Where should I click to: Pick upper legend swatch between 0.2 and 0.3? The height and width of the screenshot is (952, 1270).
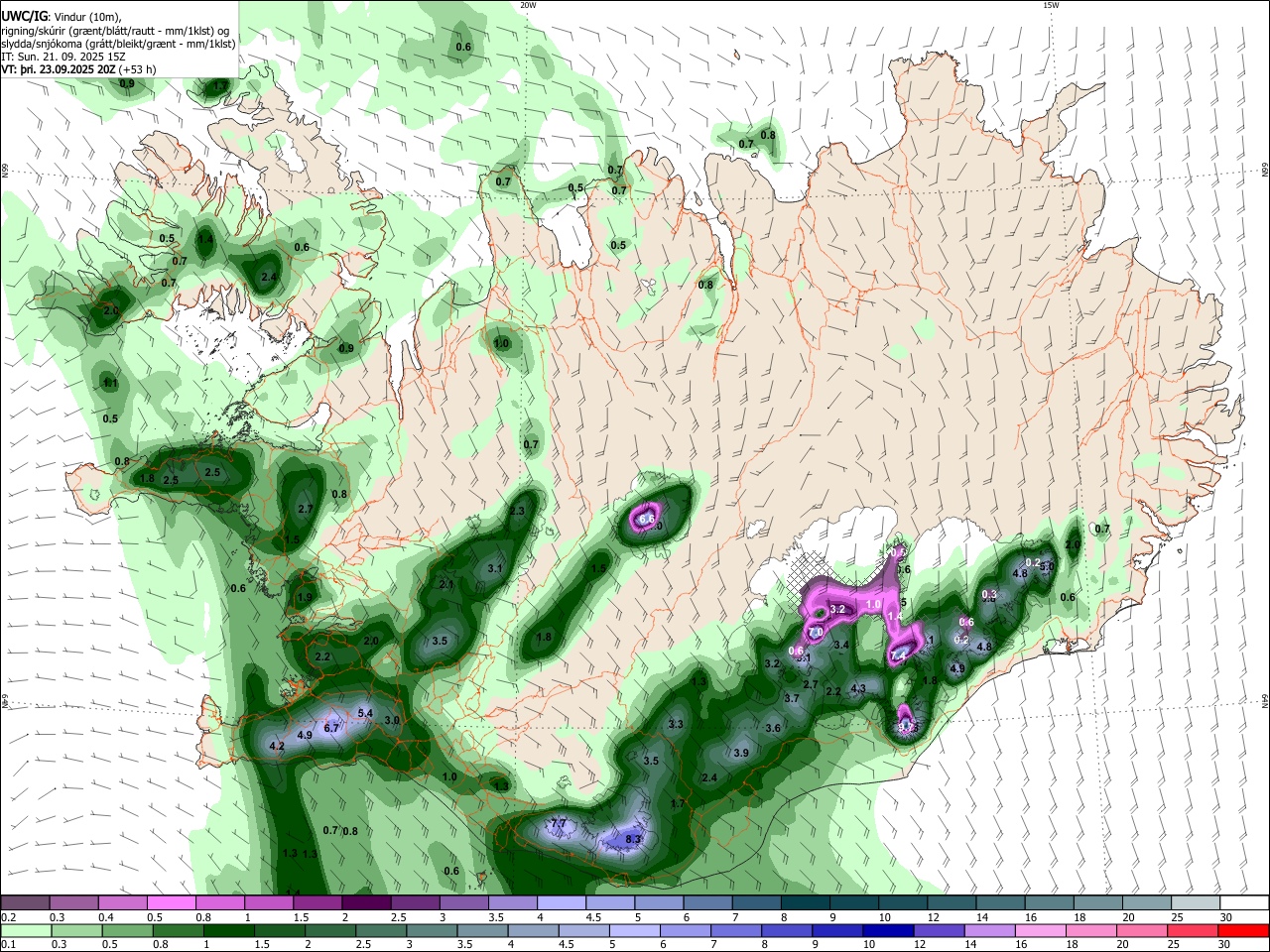point(25,902)
